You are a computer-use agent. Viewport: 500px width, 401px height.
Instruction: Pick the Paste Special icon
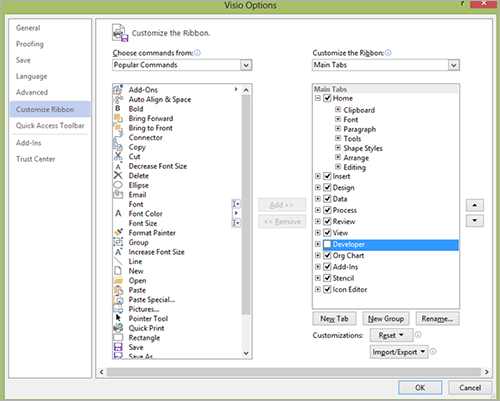tap(118, 299)
